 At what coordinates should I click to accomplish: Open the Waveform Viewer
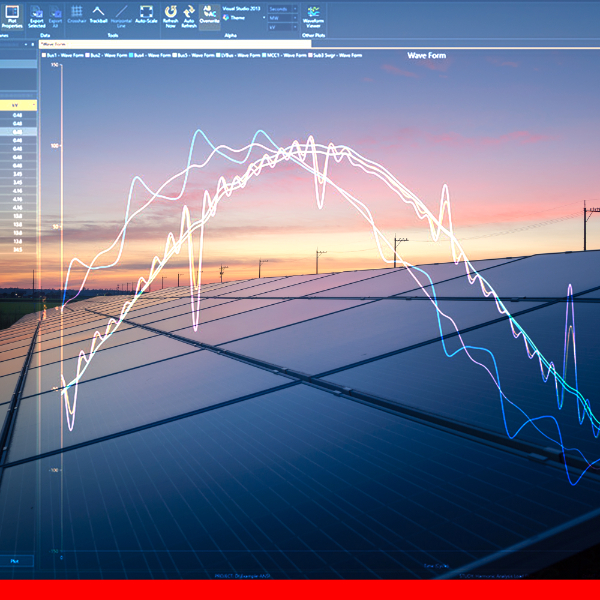tap(313, 13)
